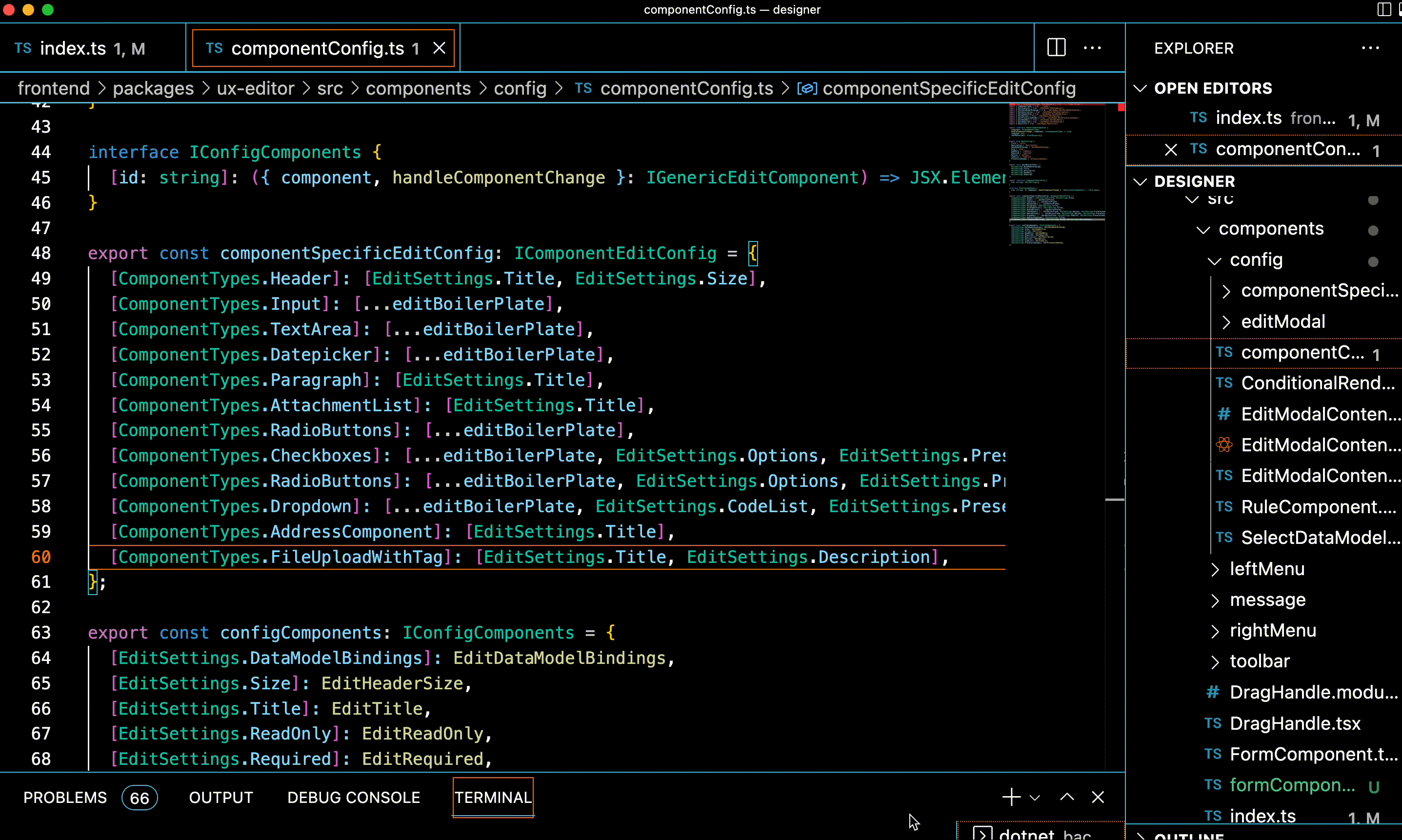
Task: Open Explorer views and more actions menu
Action: 1370,48
